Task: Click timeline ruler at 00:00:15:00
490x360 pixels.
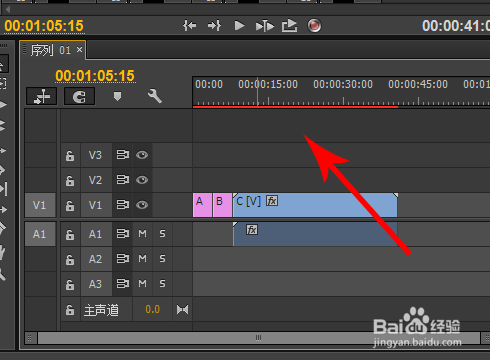Action: click(268, 84)
